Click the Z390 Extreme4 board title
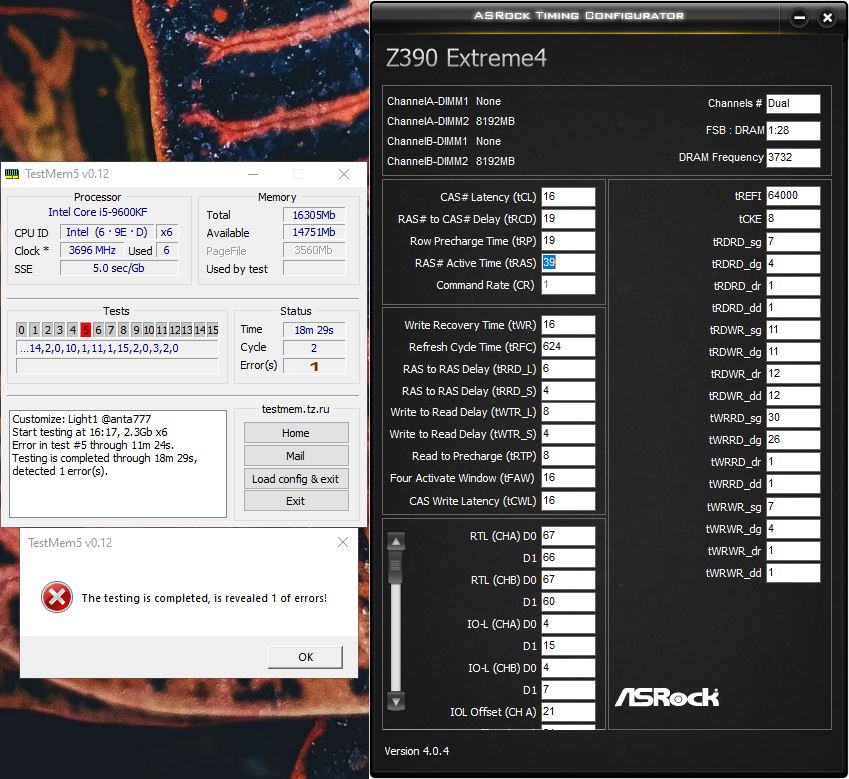This screenshot has width=849, height=779. coord(466,58)
